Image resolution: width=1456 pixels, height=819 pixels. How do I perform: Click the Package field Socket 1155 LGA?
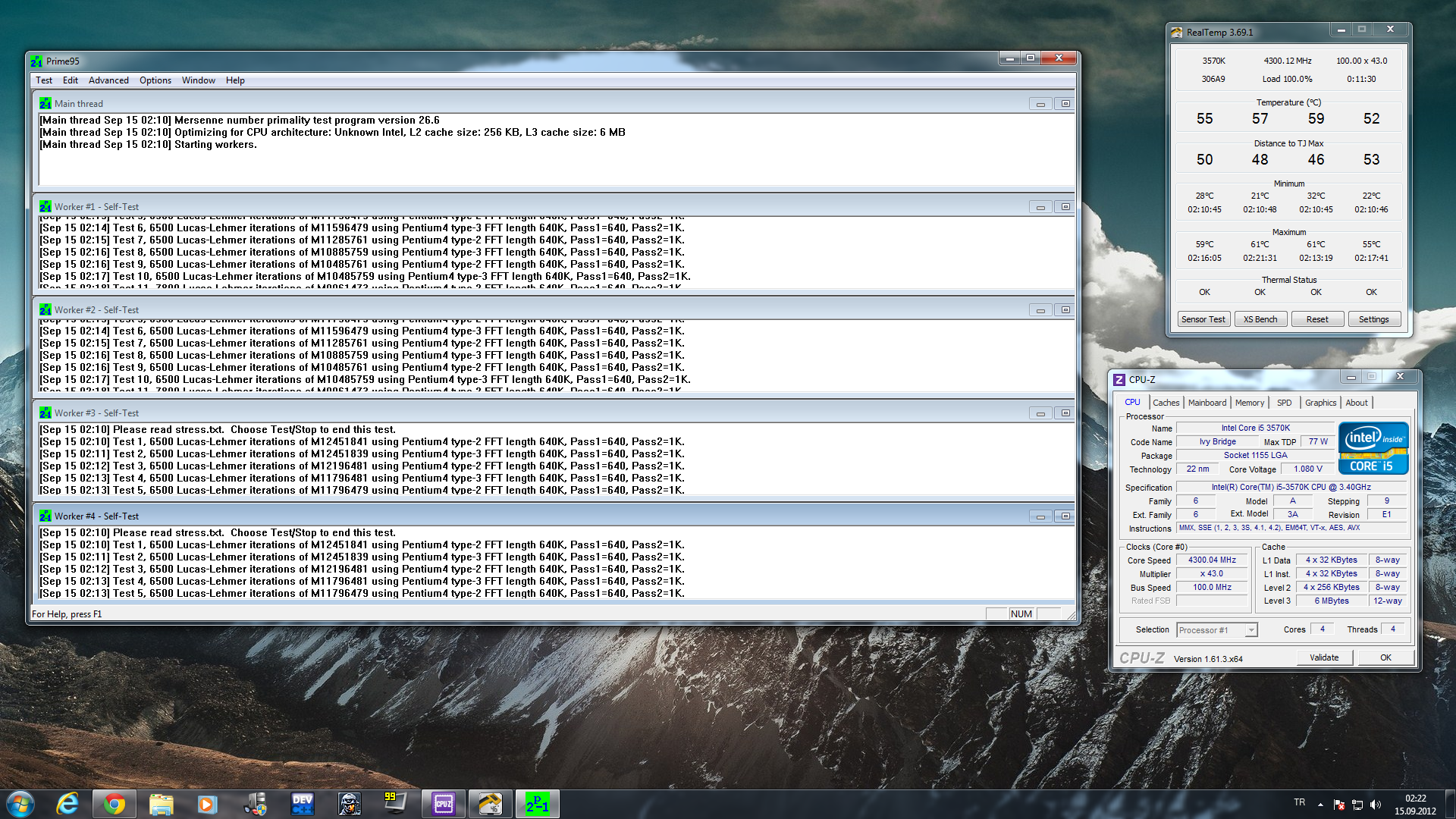pos(1256,456)
